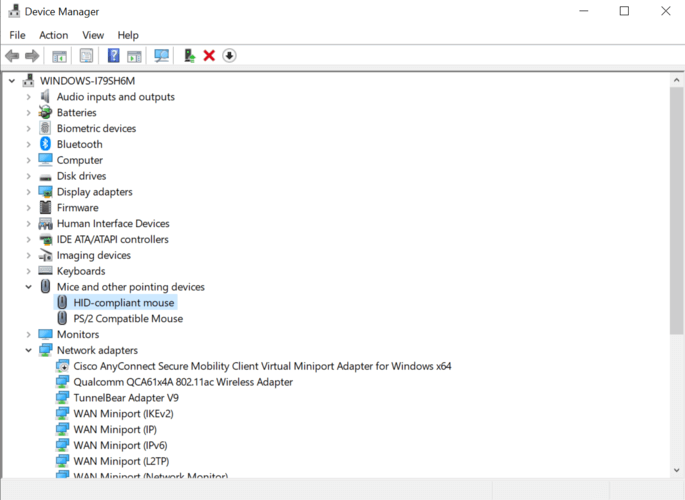Select HID-compliant mouse device

click(x=124, y=303)
